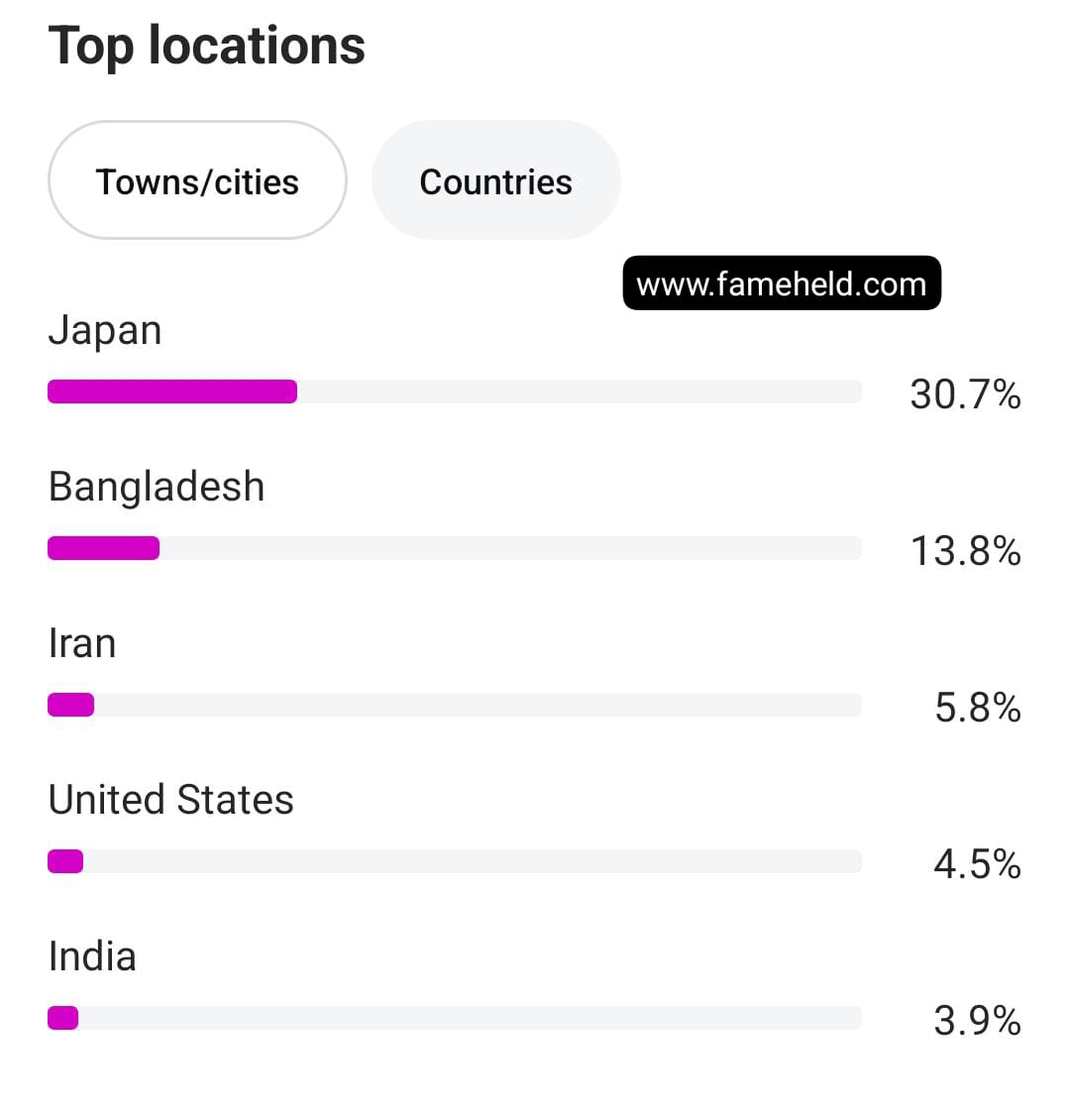This screenshot has width=1070, height=1120.
Task: Click the India percentage bar
Action: click(63, 1018)
